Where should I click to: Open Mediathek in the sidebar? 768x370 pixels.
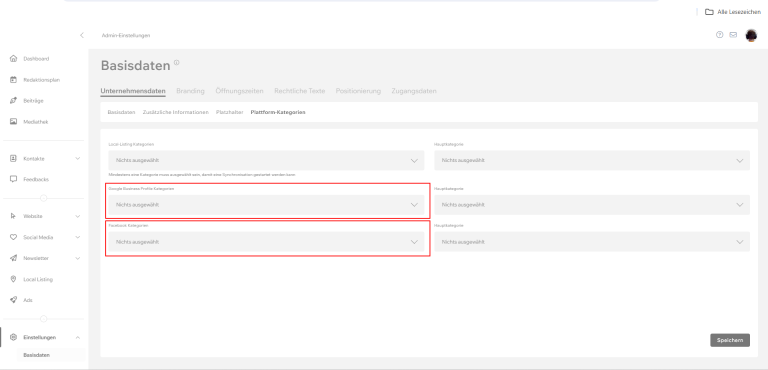(x=36, y=122)
